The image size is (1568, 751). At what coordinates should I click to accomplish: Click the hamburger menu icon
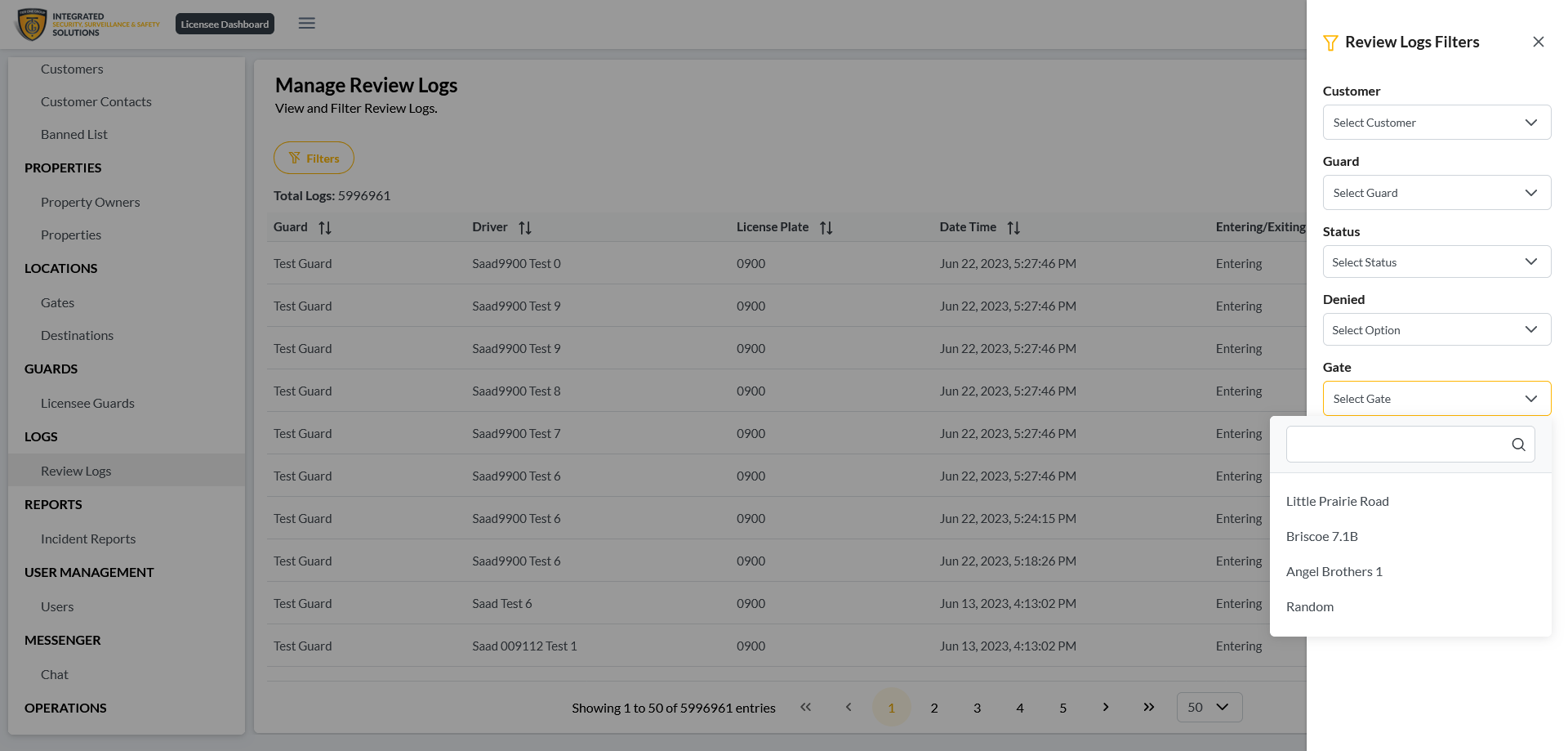click(307, 24)
